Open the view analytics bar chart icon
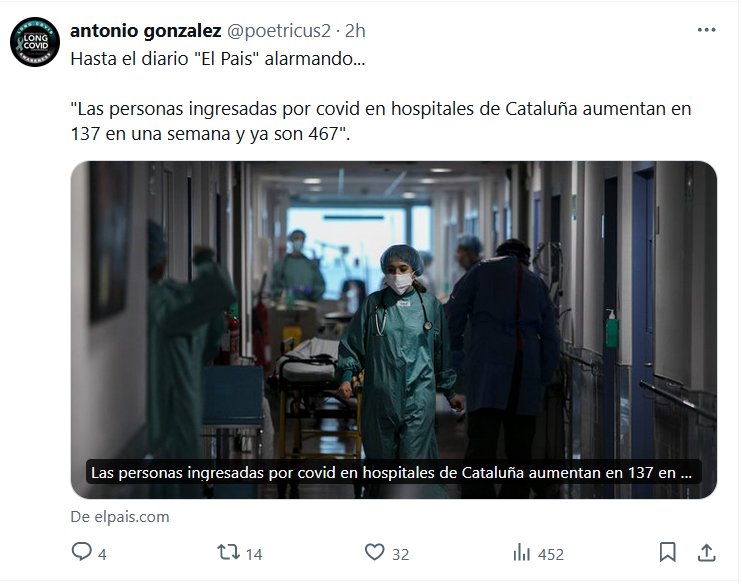The image size is (742, 584). (x=521, y=552)
